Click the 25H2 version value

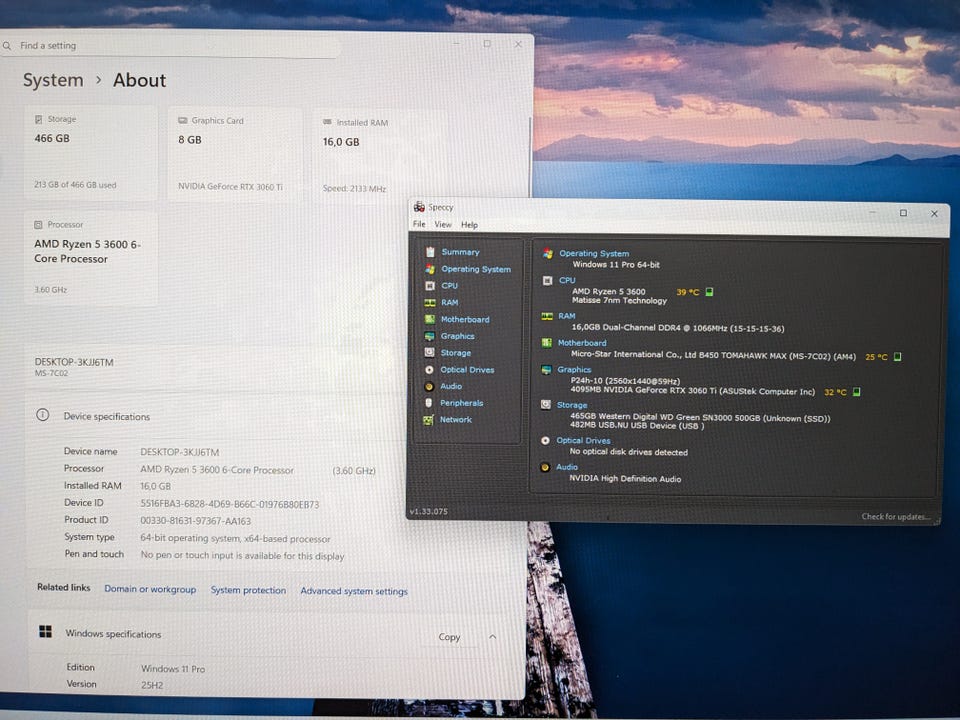[152, 685]
